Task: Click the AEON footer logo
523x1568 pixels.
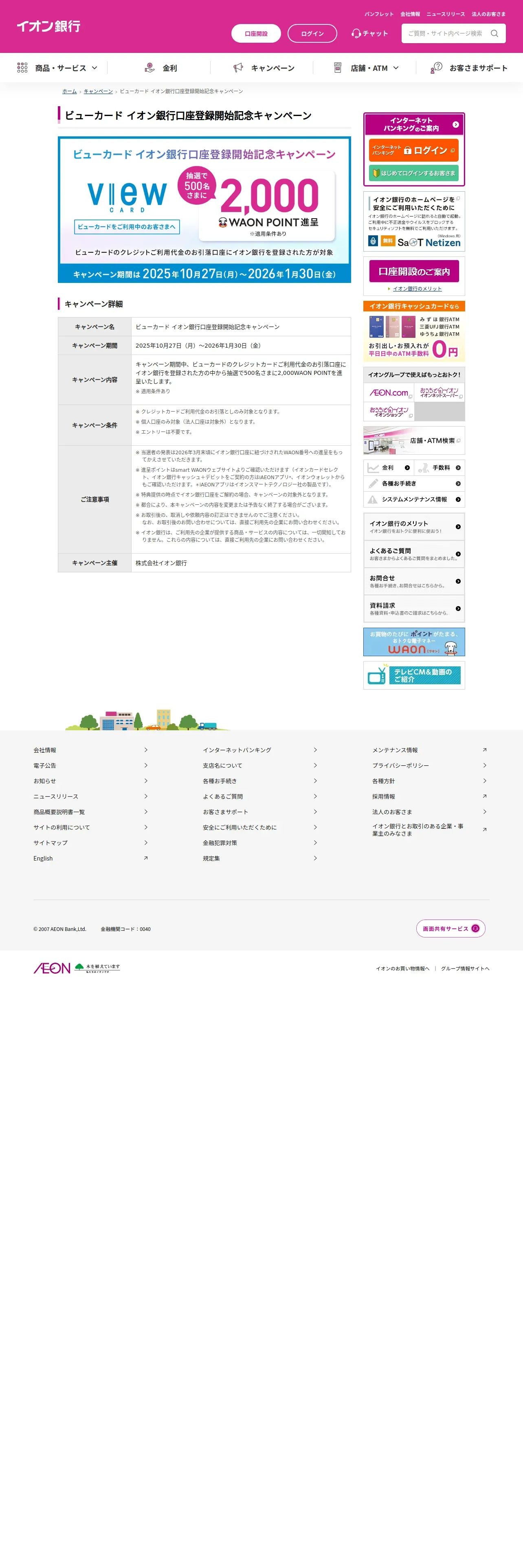Action: click(x=52, y=968)
